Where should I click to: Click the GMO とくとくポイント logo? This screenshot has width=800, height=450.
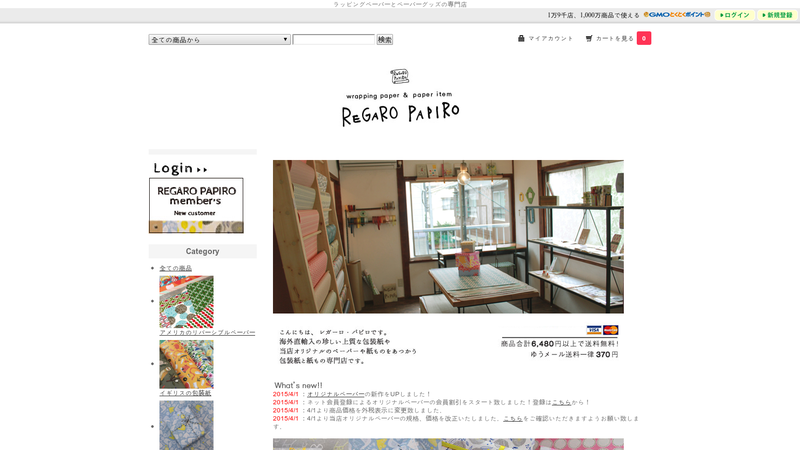(x=677, y=15)
